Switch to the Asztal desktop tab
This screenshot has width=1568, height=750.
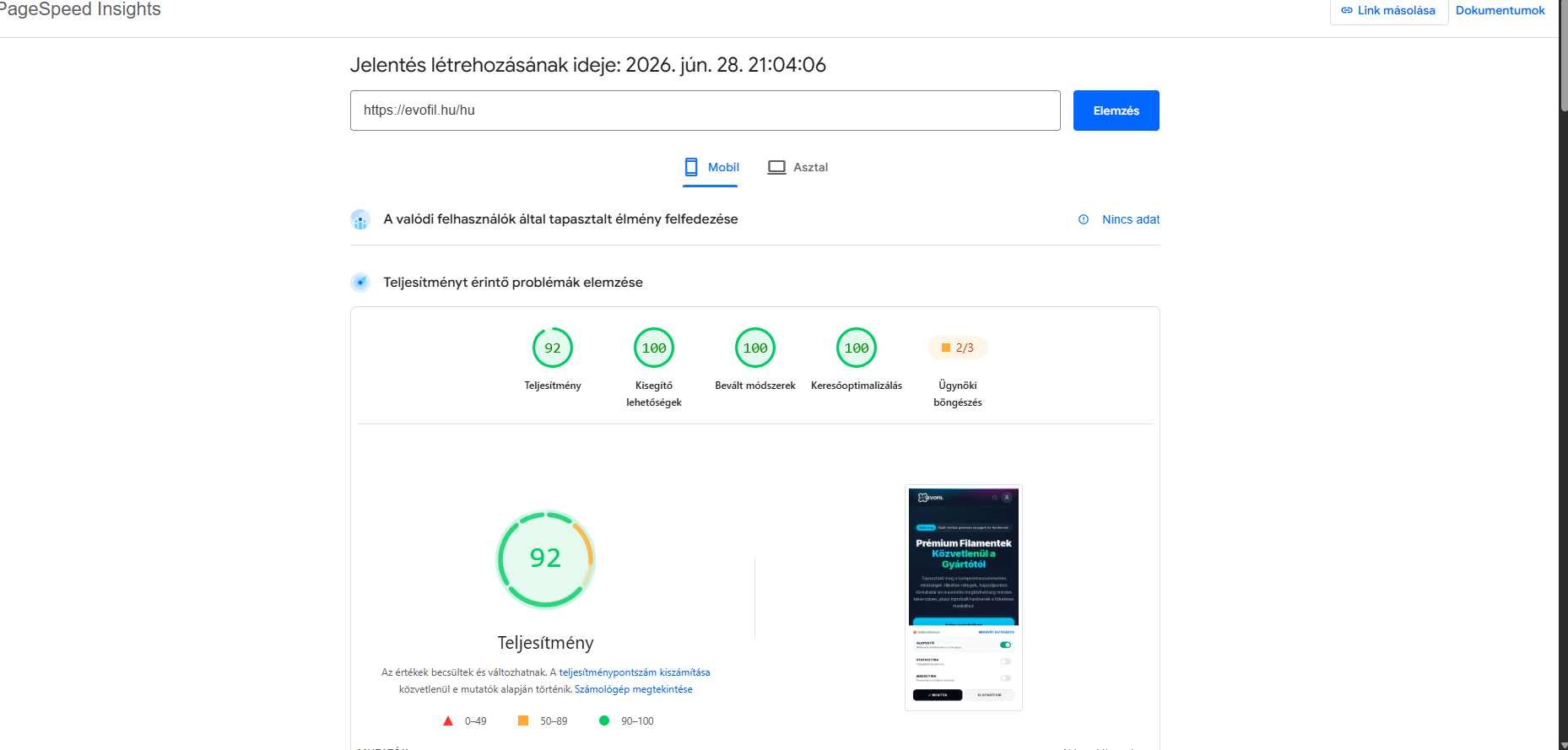click(x=798, y=167)
